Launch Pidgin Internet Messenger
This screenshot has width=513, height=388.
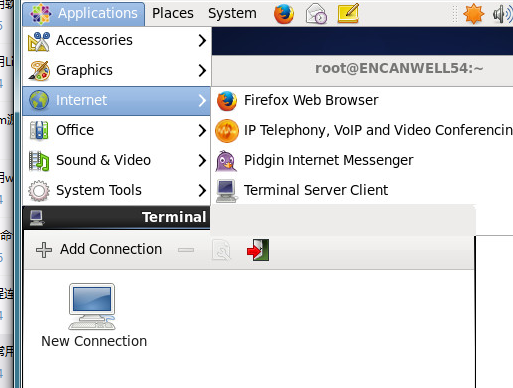pyautogui.click(x=362, y=160)
